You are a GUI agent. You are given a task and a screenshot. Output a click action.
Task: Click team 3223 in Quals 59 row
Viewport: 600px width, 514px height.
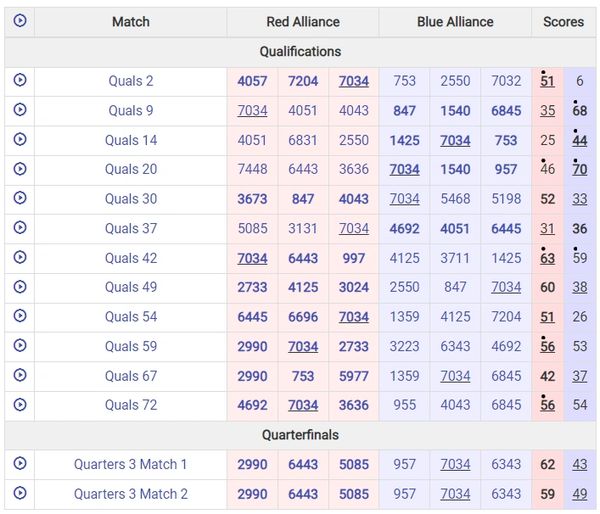pos(404,347)
